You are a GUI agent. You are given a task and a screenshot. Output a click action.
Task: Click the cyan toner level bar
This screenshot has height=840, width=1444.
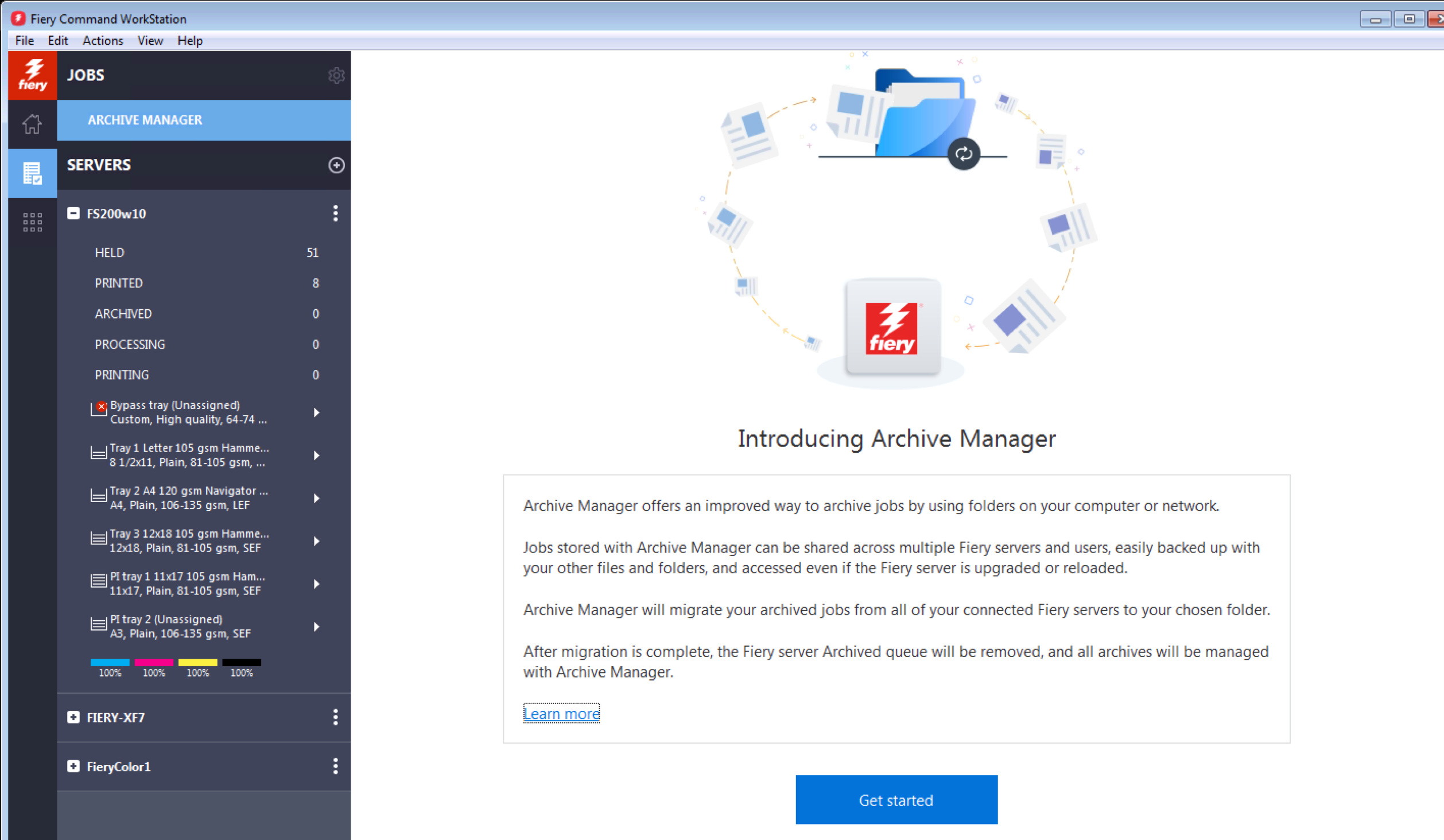tap(110, 662)
